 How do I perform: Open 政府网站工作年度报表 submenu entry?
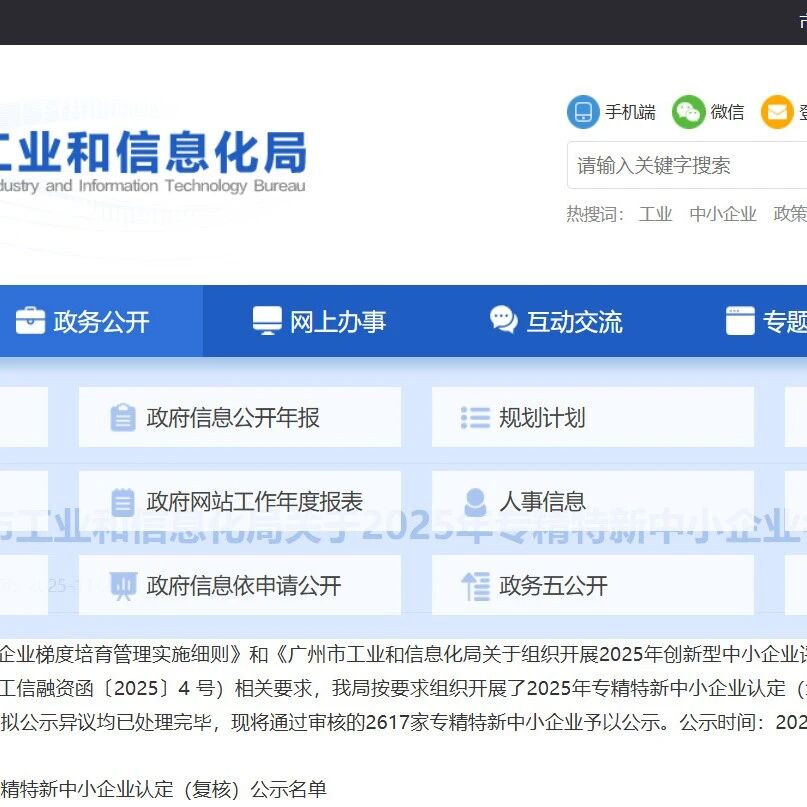tap(240, 501)
